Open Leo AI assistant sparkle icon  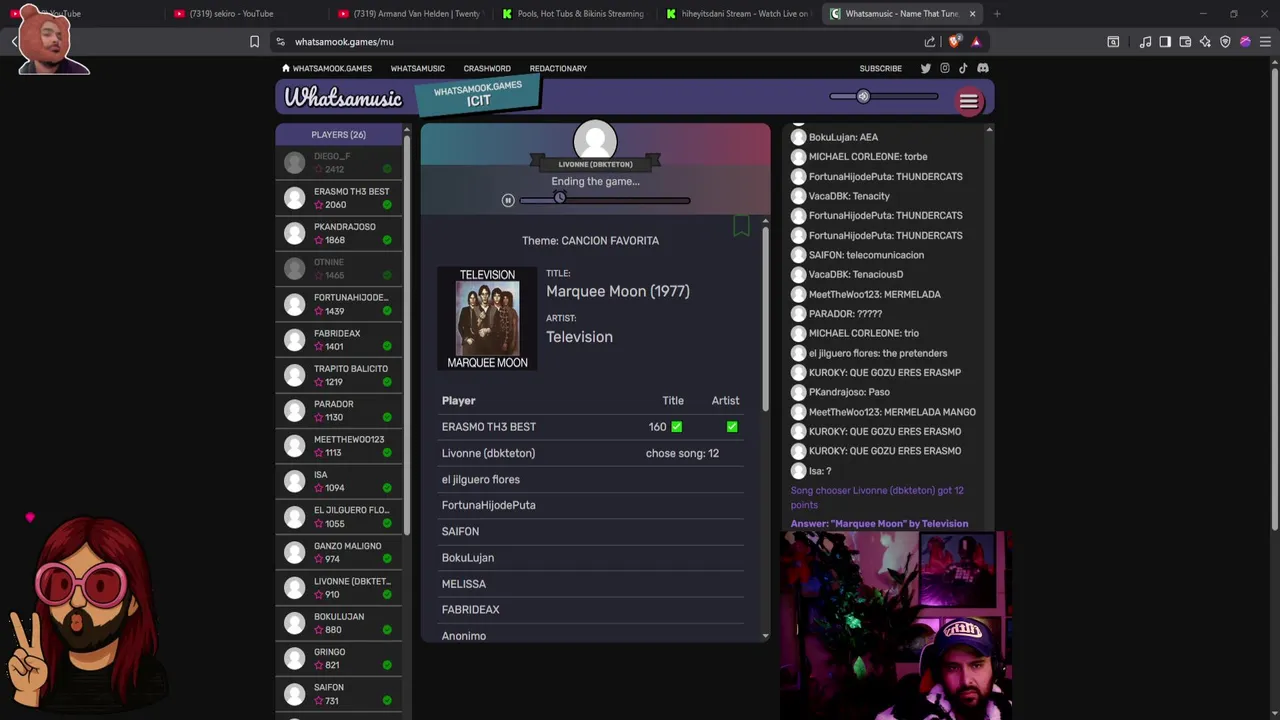1205,42
